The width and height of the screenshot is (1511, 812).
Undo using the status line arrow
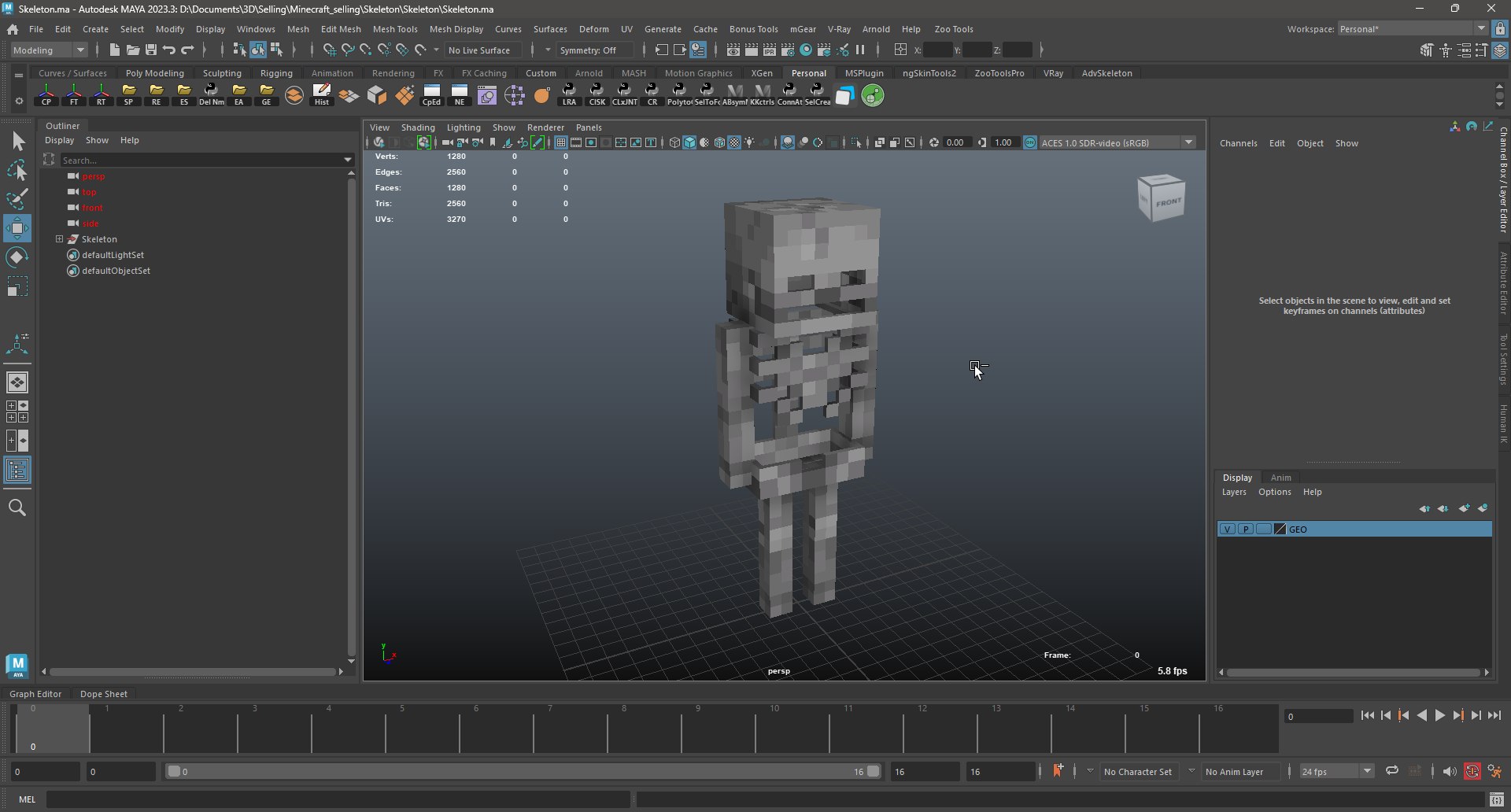[169, 50]
